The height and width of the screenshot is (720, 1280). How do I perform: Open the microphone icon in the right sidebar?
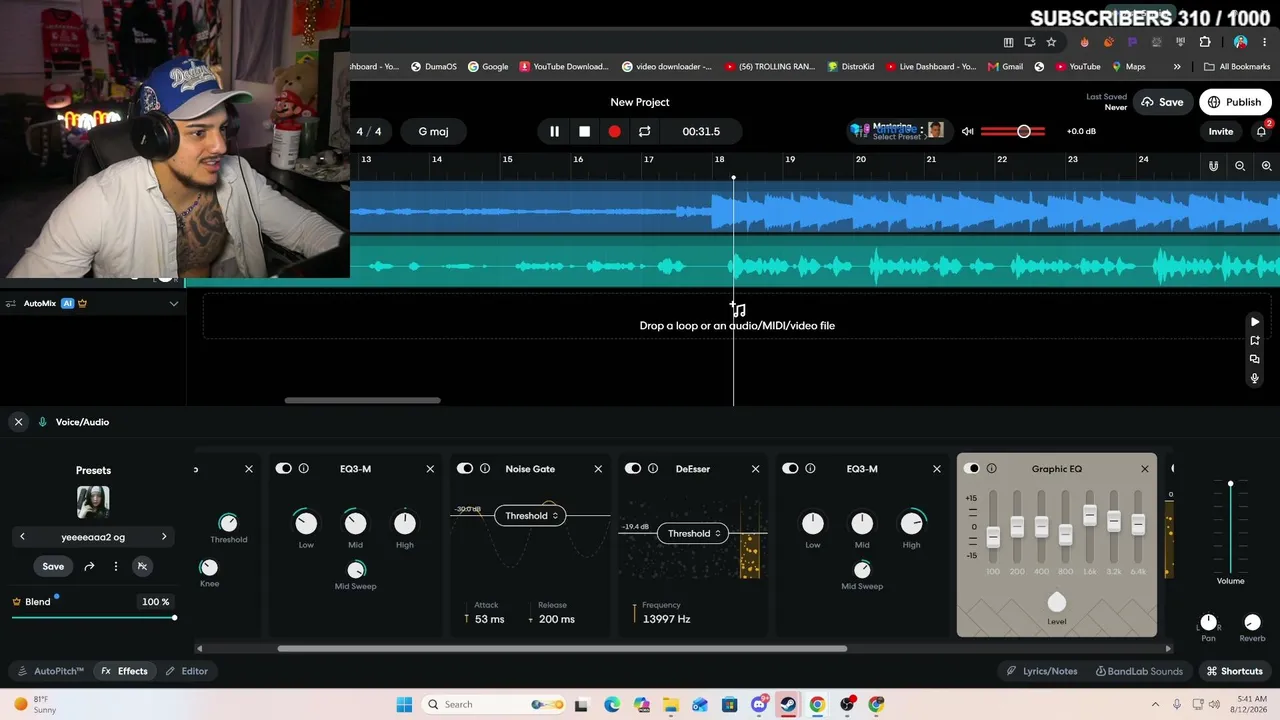[1255, 378]
